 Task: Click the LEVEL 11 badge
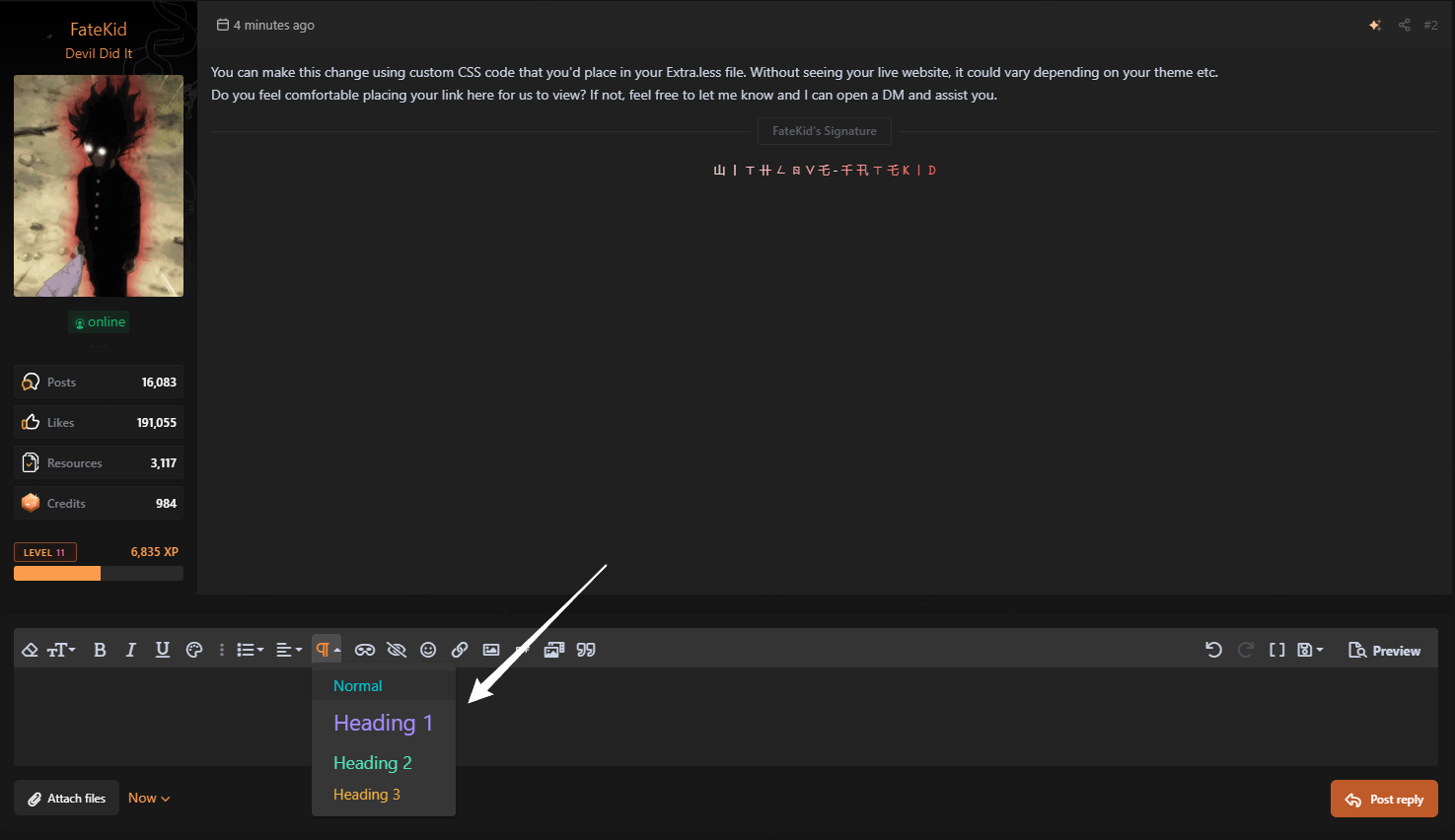pos(44,552)
